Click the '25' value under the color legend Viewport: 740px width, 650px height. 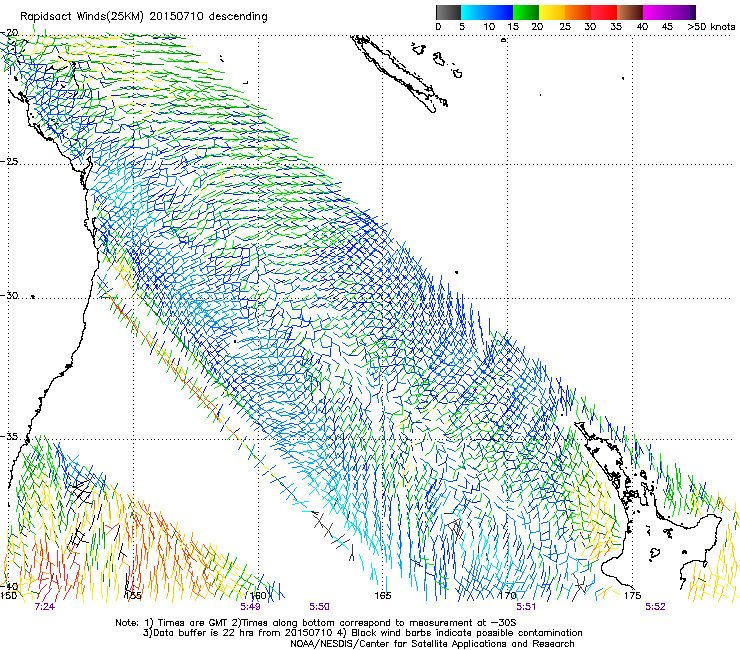pyautogui.click(x=565, y=27)
